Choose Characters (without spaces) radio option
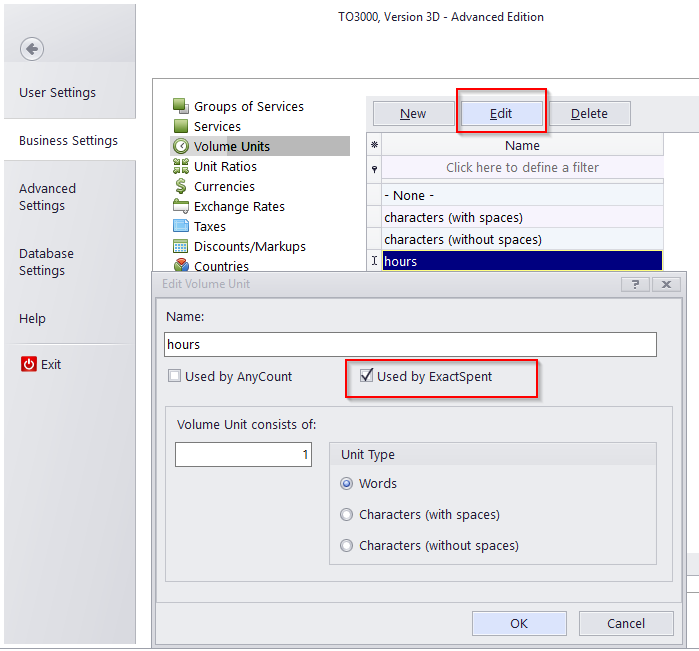 (x=347, y=546)
